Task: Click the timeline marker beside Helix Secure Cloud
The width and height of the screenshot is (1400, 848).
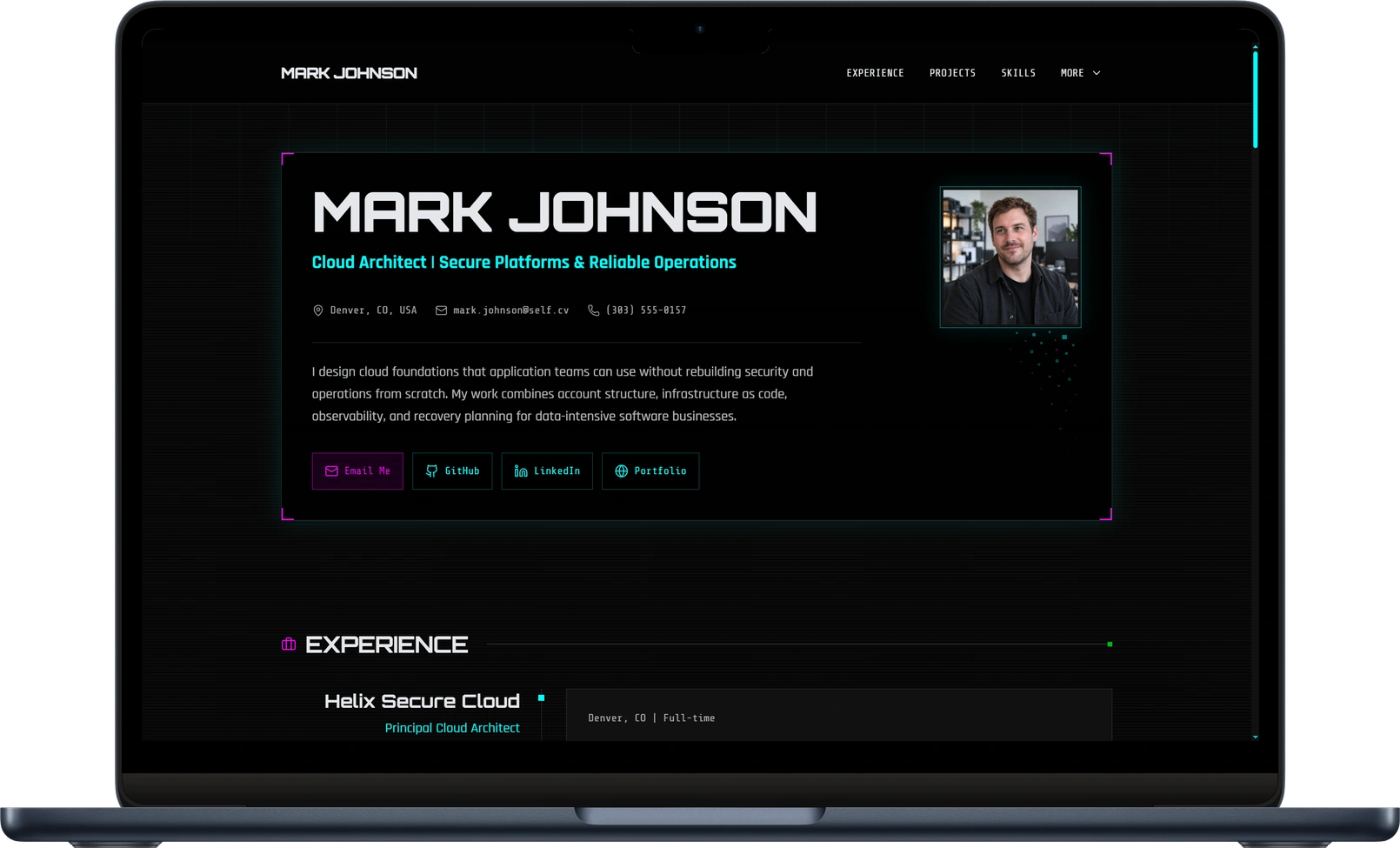Action: click(541, 698)
